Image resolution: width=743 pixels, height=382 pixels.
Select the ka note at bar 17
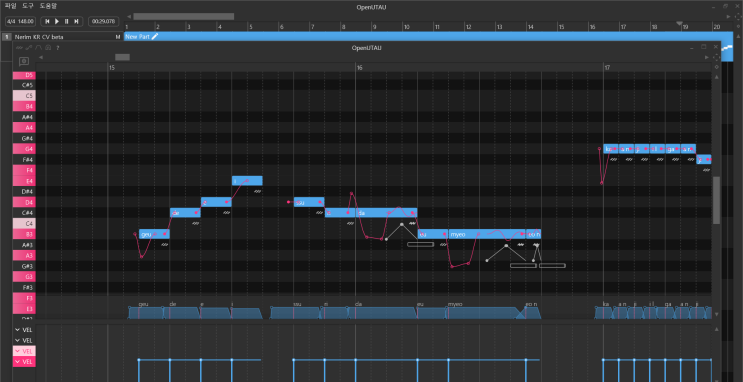pos(610,149)
